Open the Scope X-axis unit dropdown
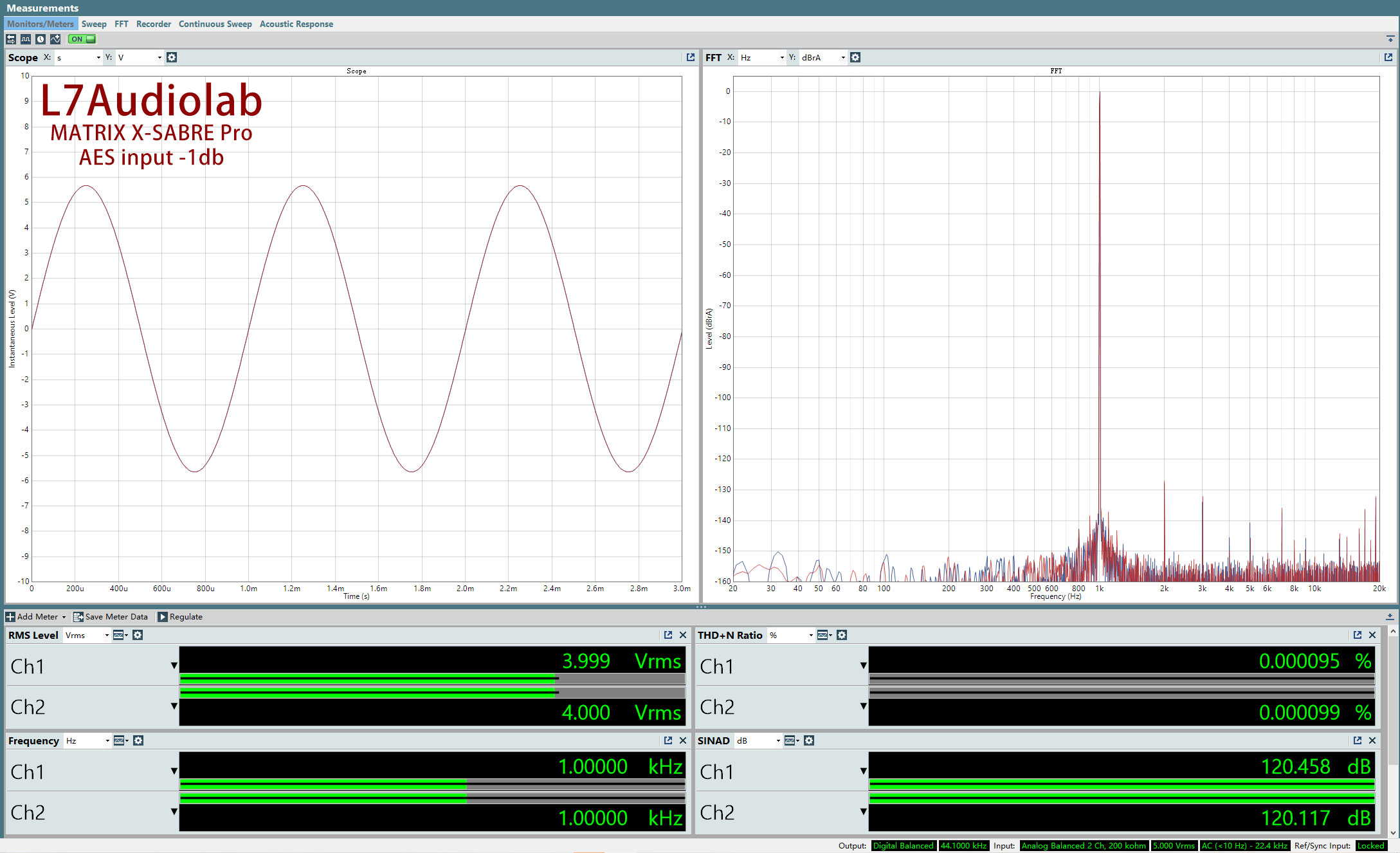The image size is (1400, 853). (78, 57)
